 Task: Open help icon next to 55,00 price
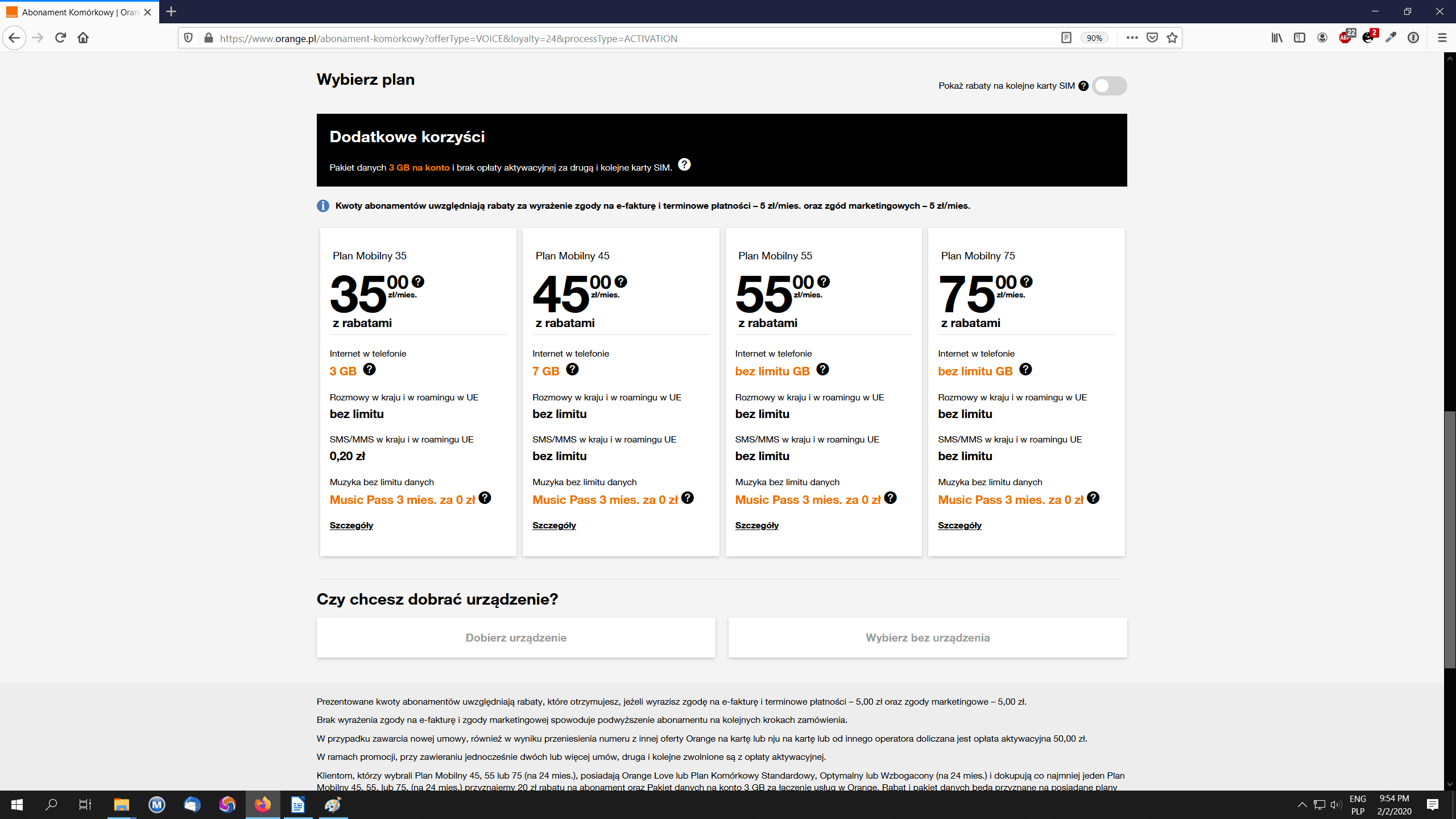pyautogui.click(x=824, y=281)
